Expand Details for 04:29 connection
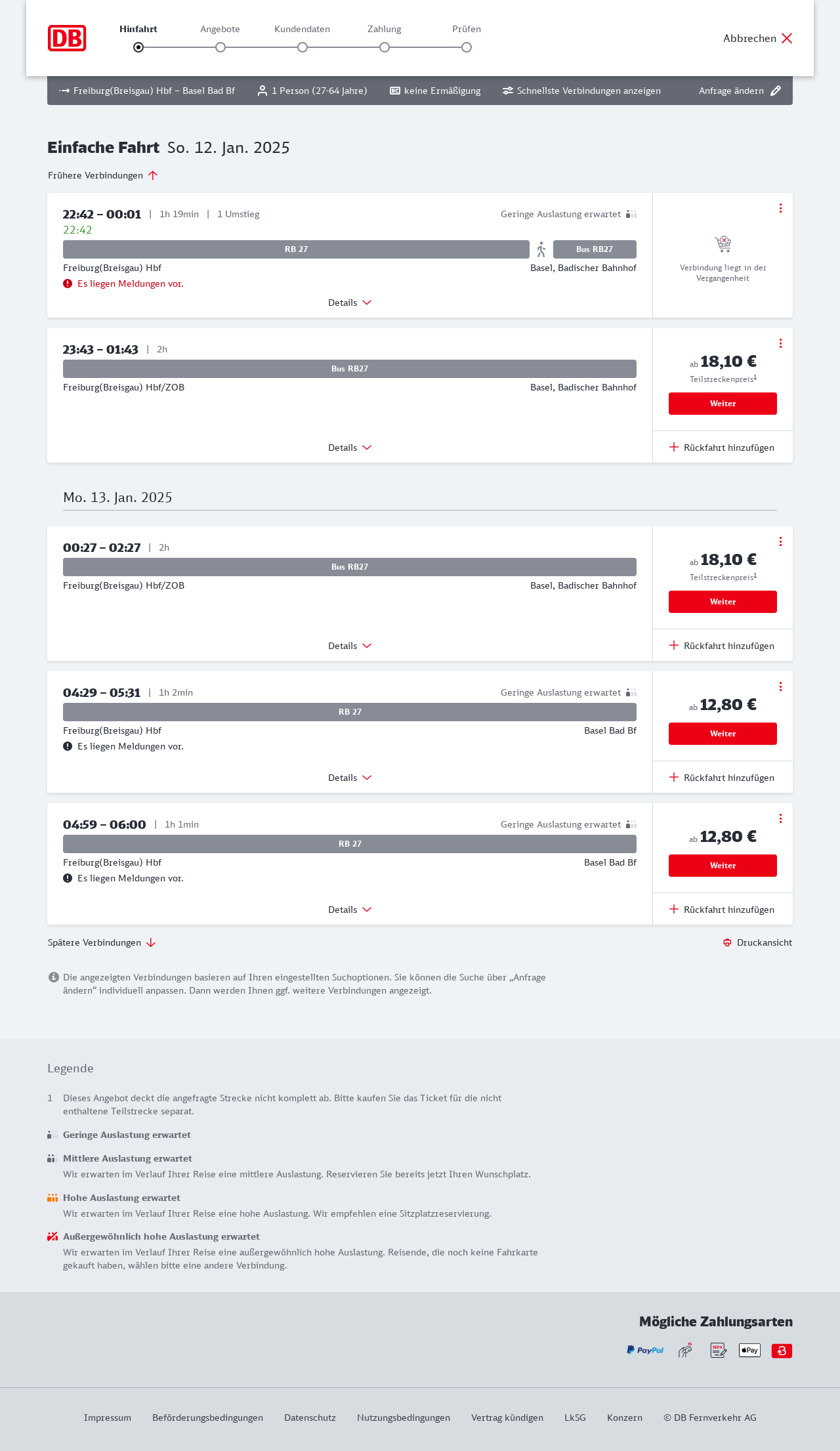840x1451 pixels. [x=350, y=778]
